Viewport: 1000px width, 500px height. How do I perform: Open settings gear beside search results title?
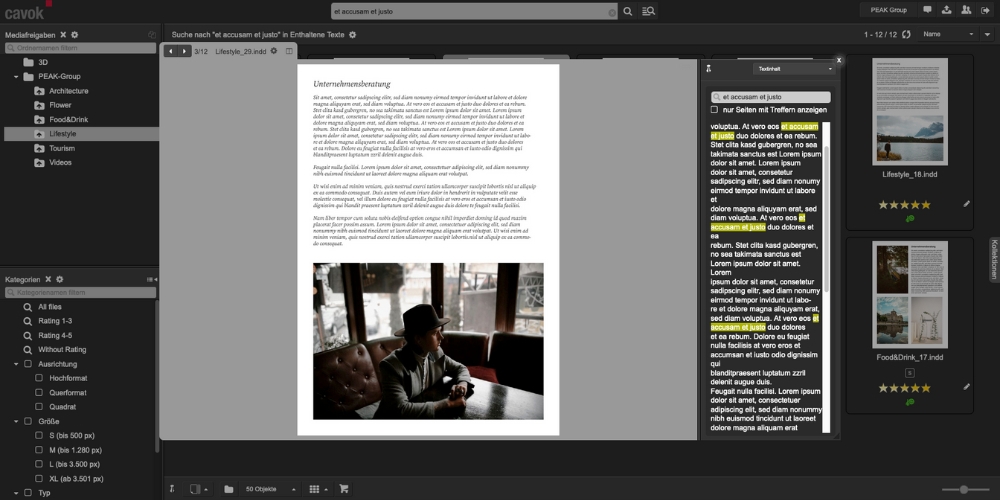coord(353,34)
